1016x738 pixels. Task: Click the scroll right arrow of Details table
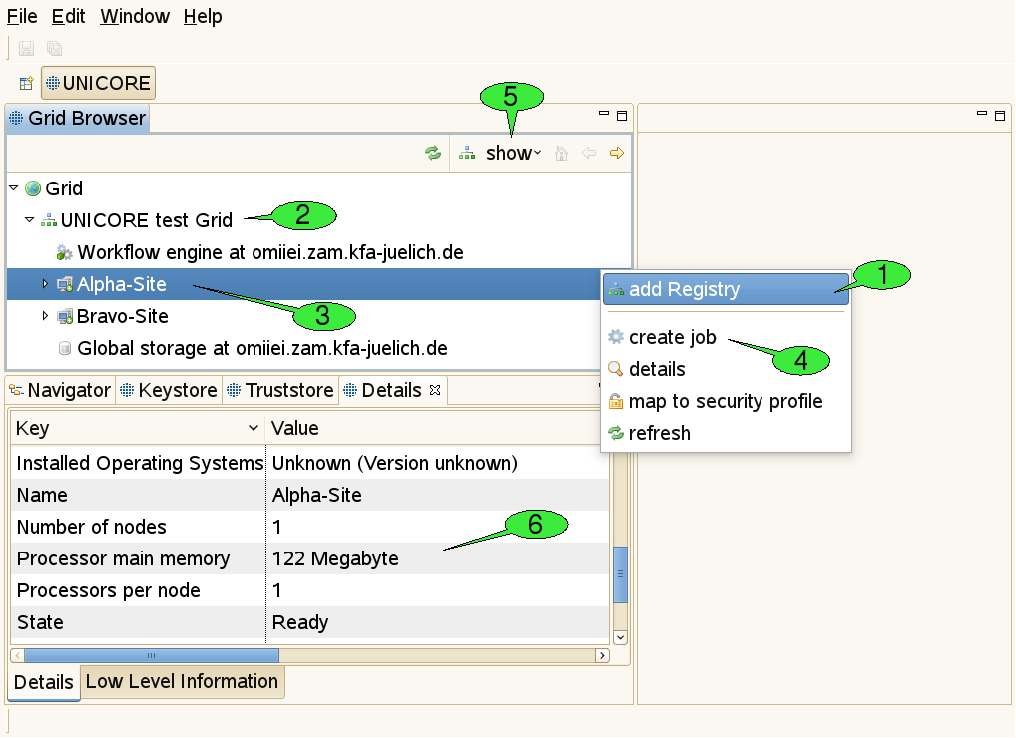[602, 655]
